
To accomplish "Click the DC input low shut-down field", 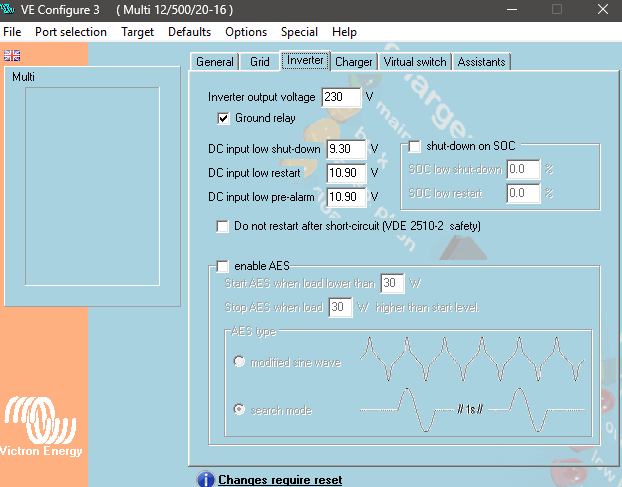I will (x=346, y=149).
